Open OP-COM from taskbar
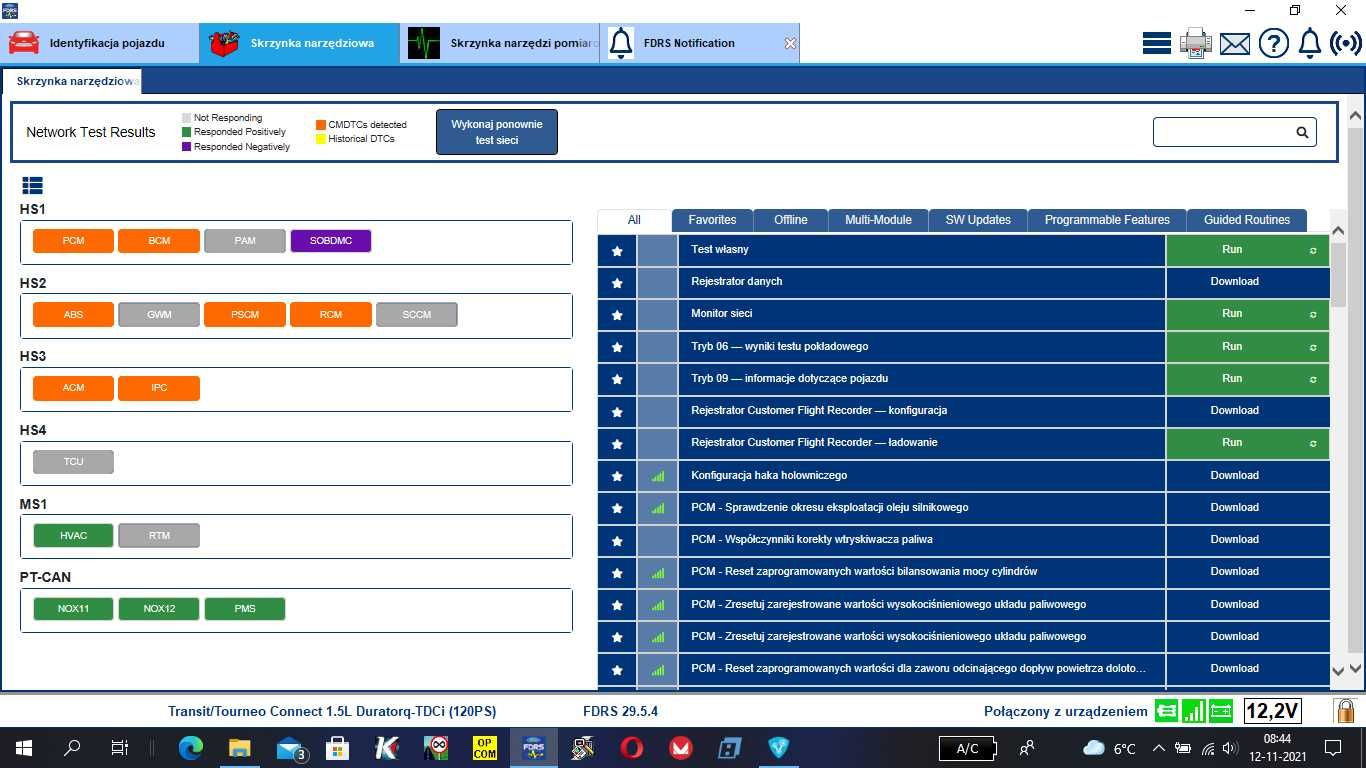This screenshot has height=768, width=1366. pyautogui.click(x=485, y=747)
